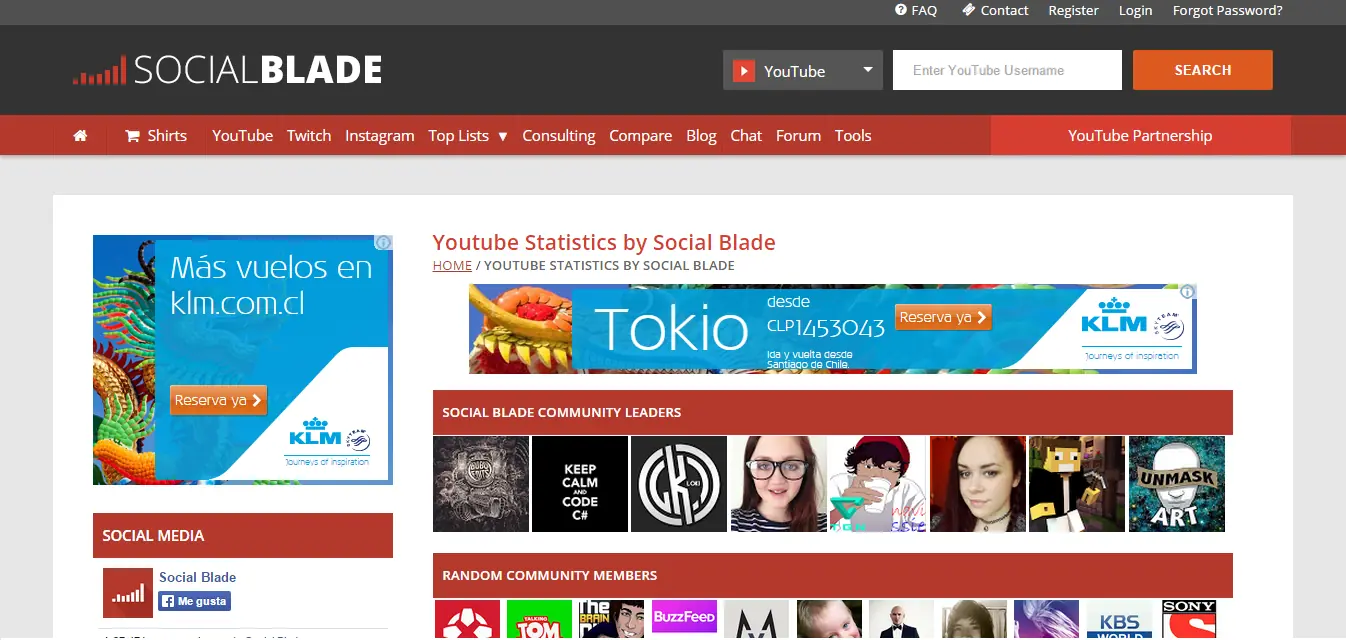Click Reserva ya on Tokio banner ad
The width and height of the screenshot is (1346, 640).
point(943,317)
